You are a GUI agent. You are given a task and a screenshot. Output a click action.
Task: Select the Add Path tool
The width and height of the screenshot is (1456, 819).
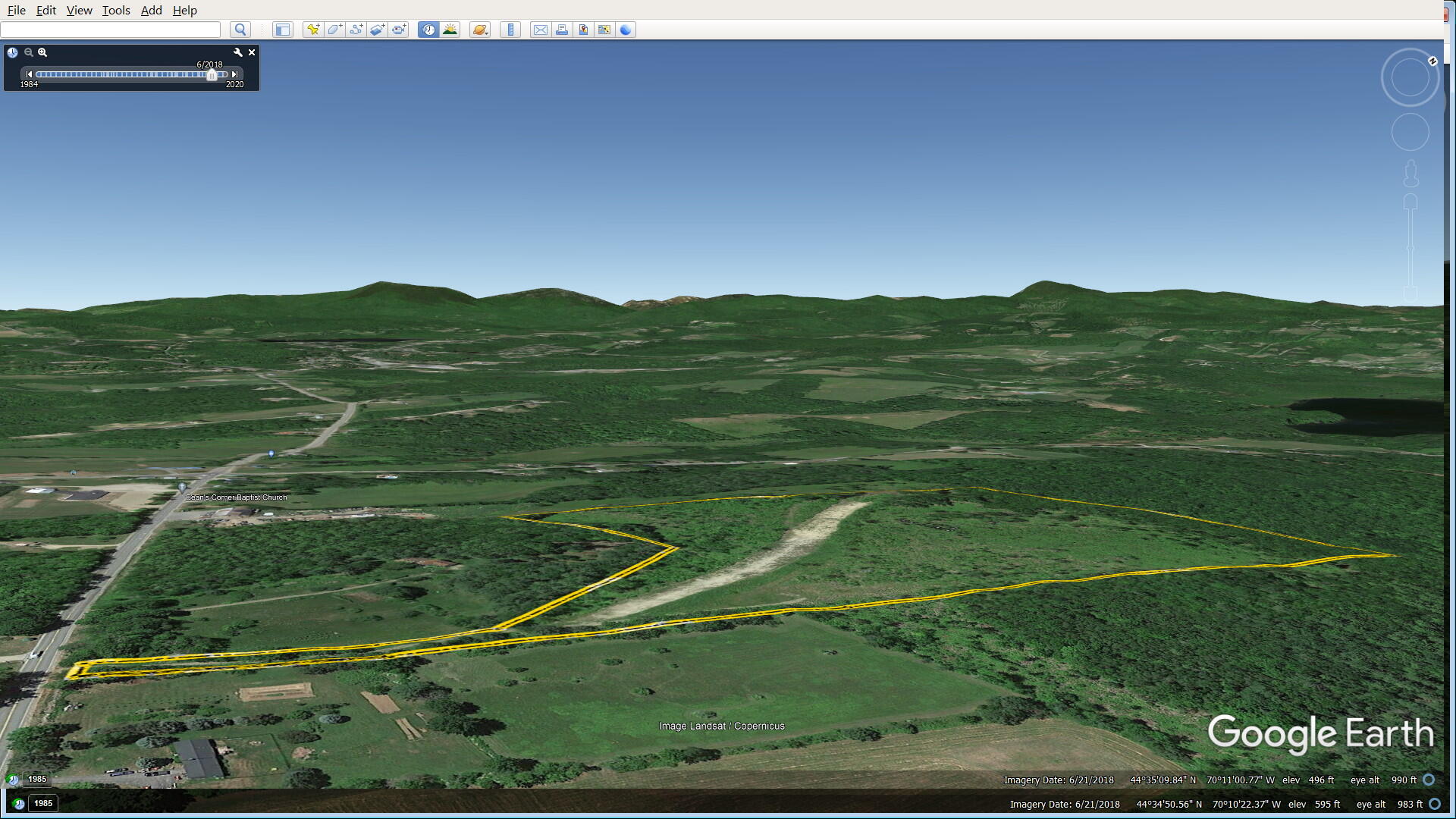[356, 30]
